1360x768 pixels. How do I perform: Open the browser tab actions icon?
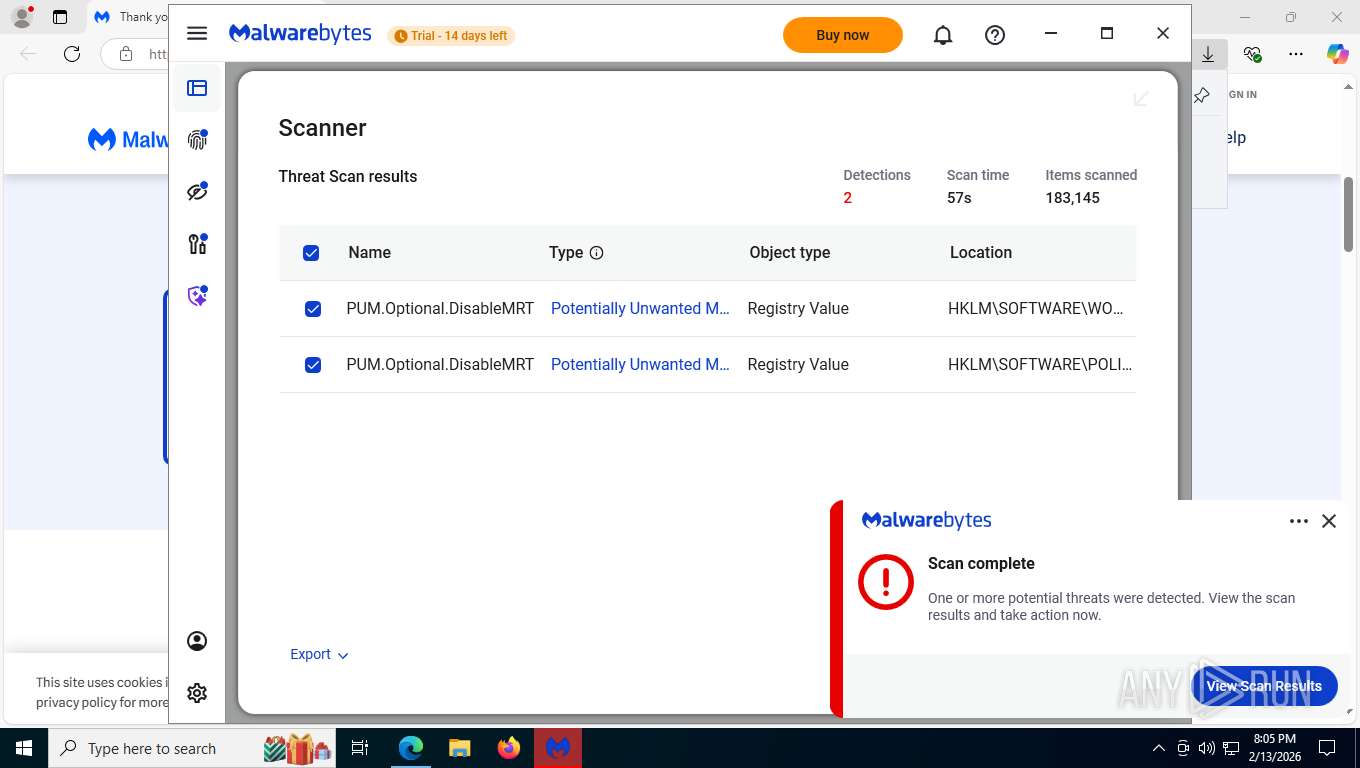tap(60, 17)
